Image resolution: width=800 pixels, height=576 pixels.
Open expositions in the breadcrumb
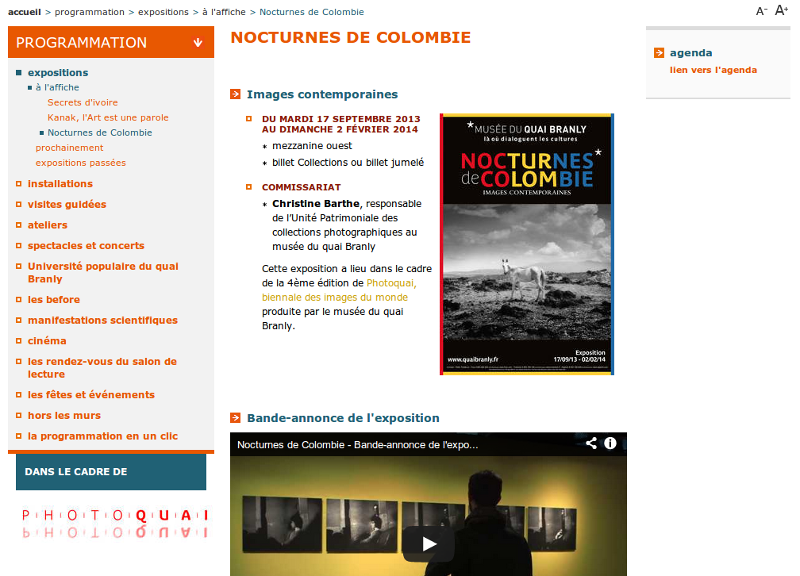[163, 12]
